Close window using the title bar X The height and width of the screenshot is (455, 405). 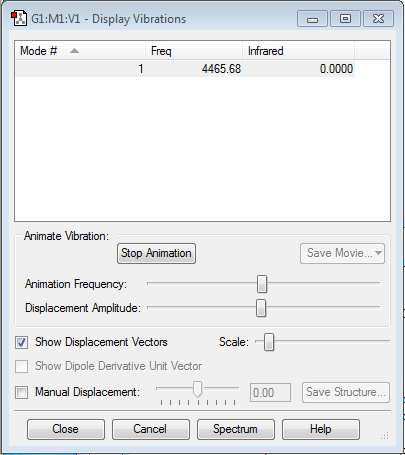coord(378,19)
